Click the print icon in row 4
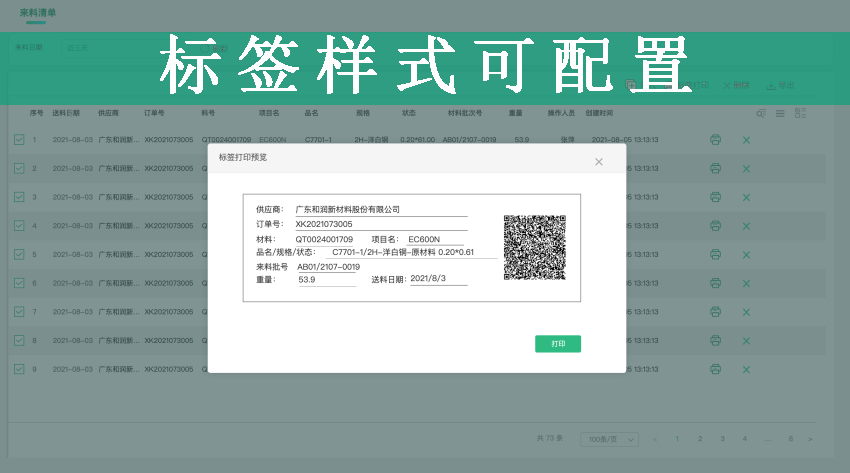 pyautogui.click(x=715, y=225)
